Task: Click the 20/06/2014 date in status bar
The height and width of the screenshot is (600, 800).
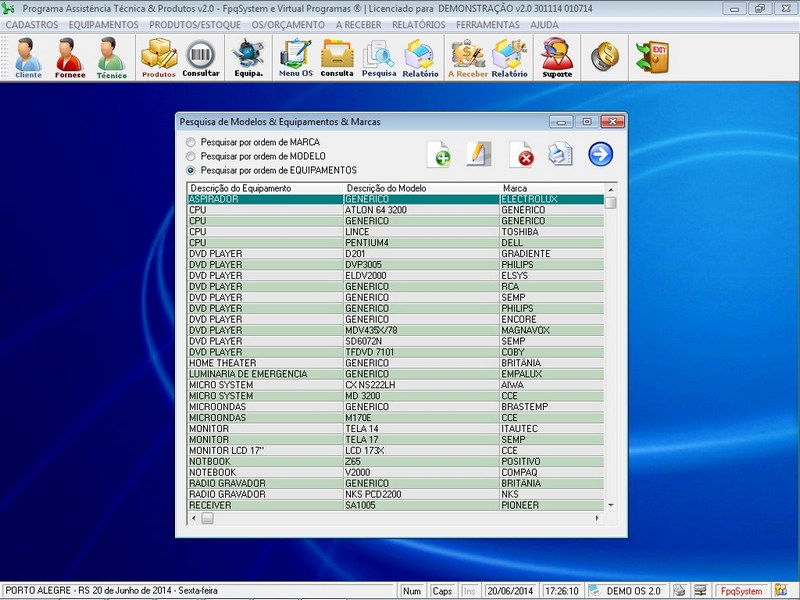Action: pos(510,591)
